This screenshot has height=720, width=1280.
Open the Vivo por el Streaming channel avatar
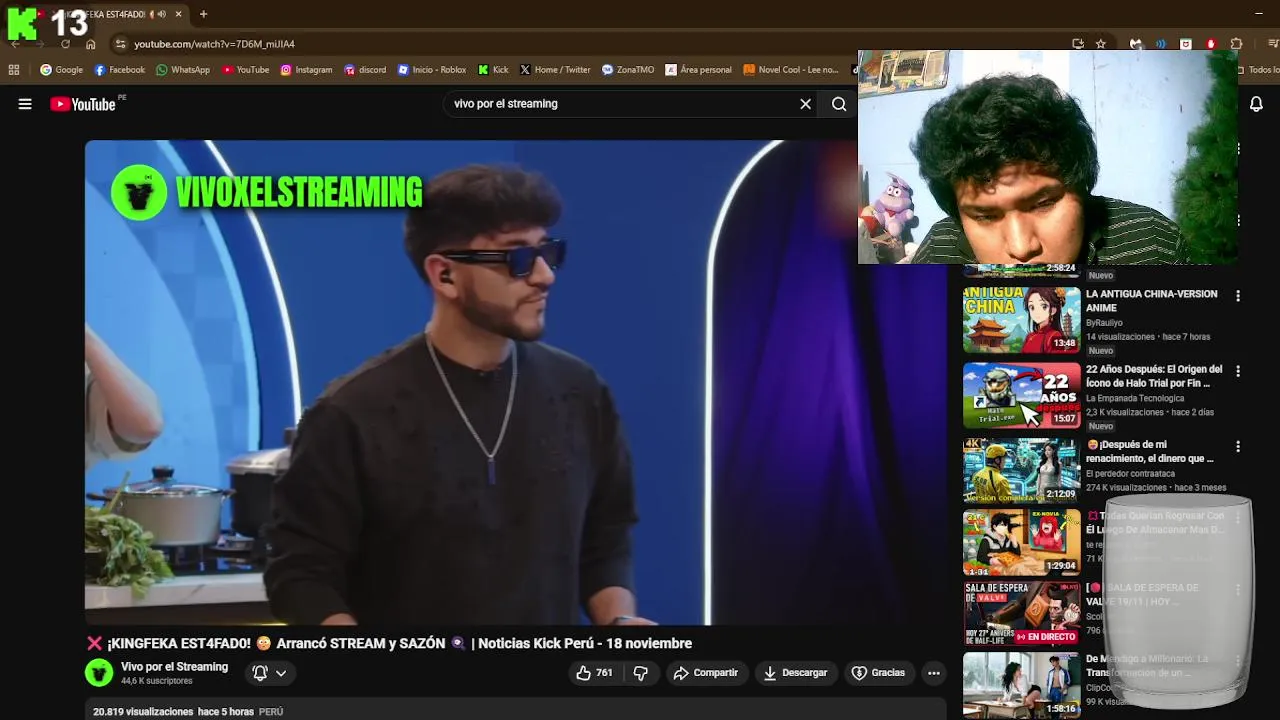[x=99, y=673]
